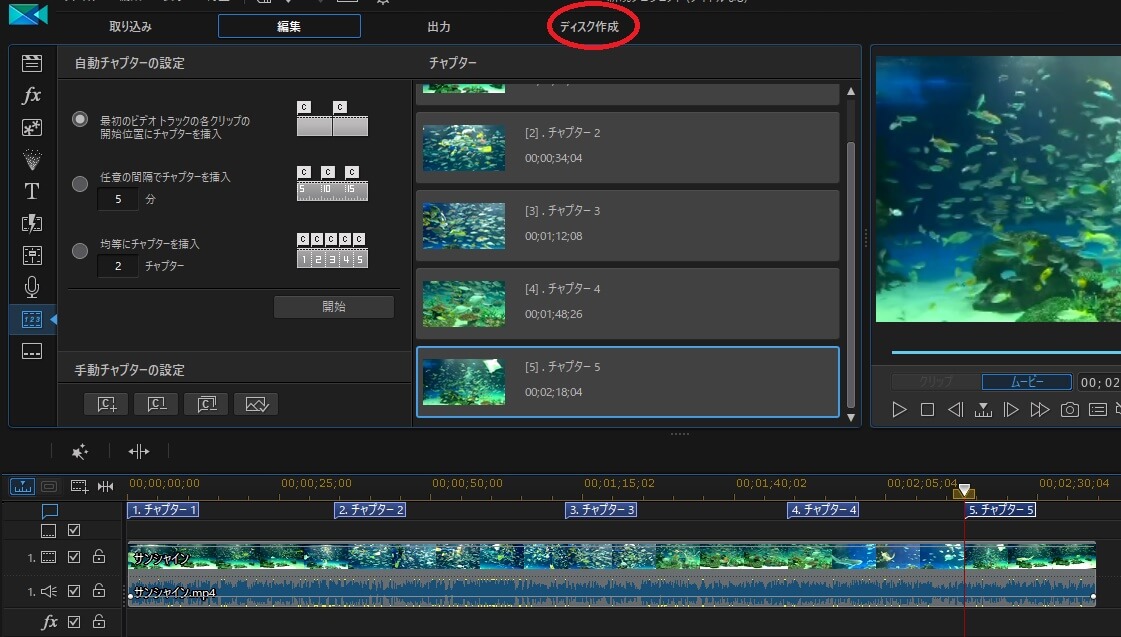Open the Title Room T icon
Screen dimensions: 1121x637
point(31,191)
